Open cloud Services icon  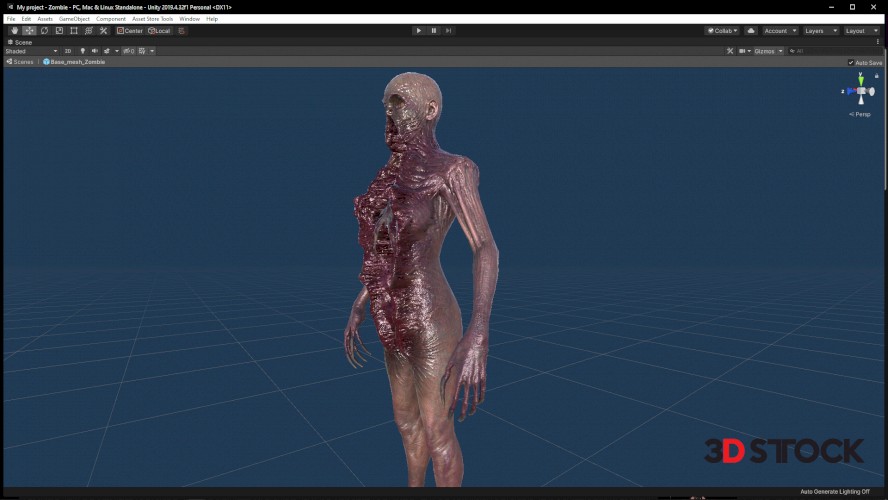(x=751, y=31)
